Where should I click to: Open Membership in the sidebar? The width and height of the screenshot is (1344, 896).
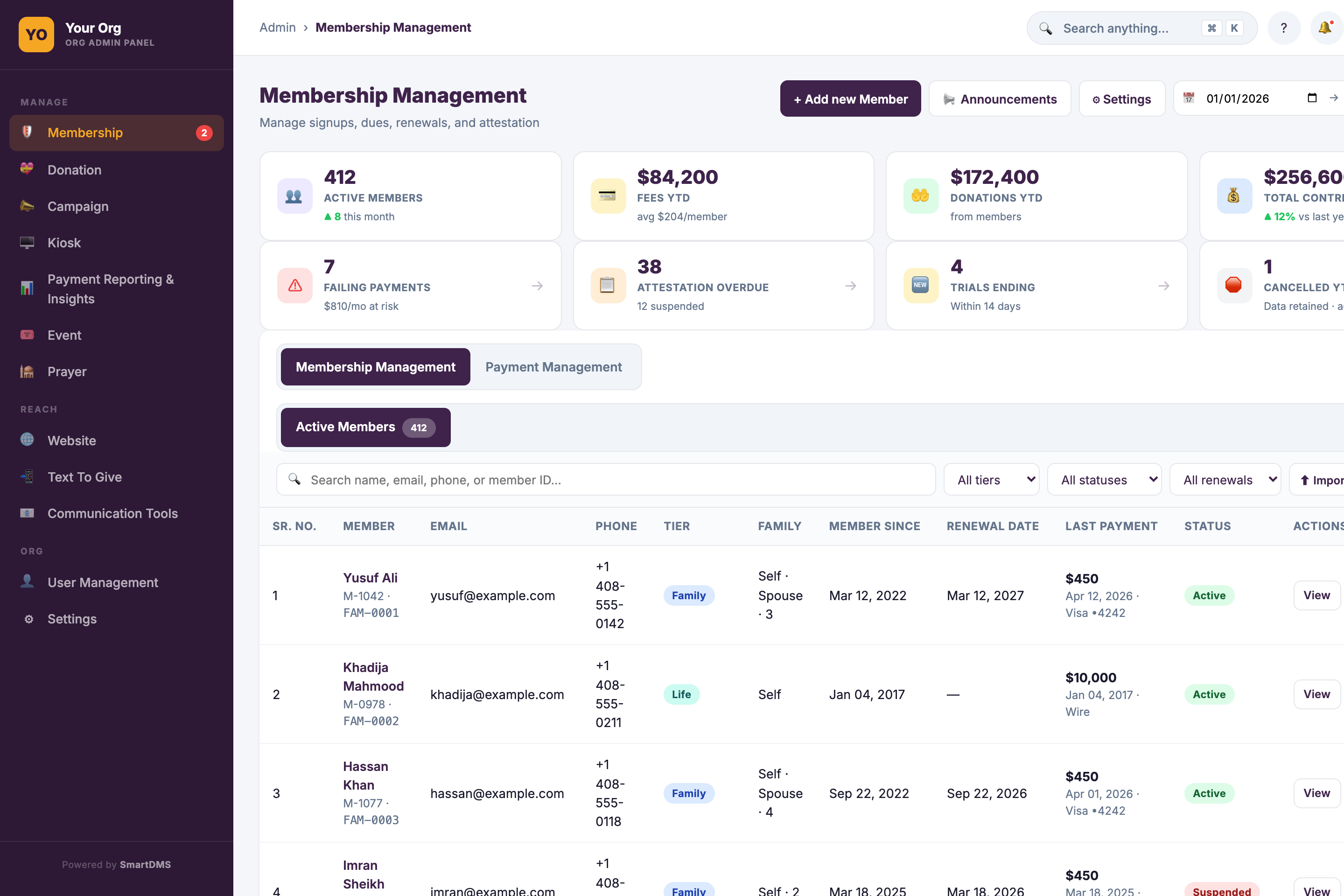pyautogui.click(x=117, y=133)
